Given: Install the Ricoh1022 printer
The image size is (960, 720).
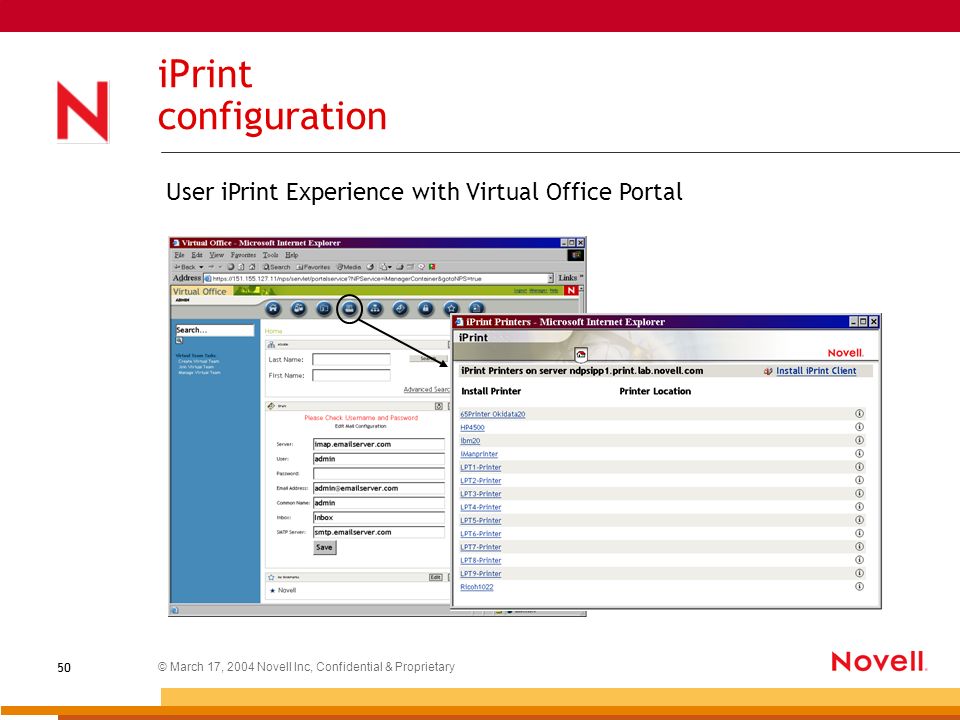Looking at the screenshot, I should (476, 587).
